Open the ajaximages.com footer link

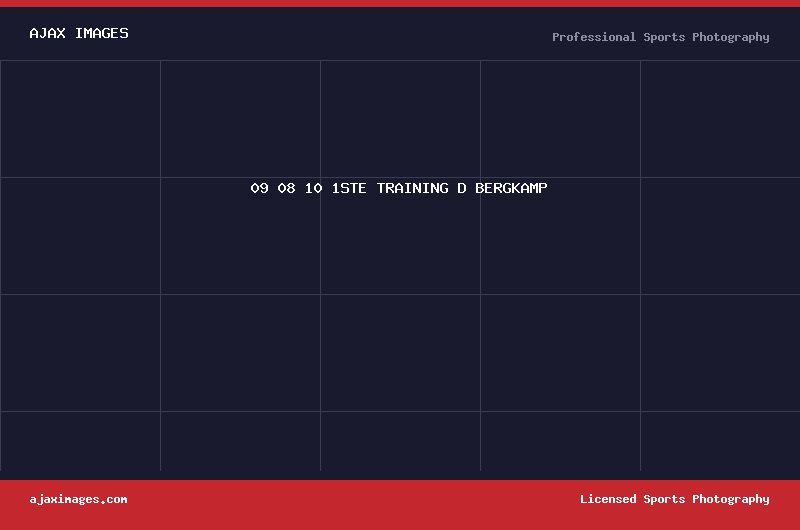point(79,499)
